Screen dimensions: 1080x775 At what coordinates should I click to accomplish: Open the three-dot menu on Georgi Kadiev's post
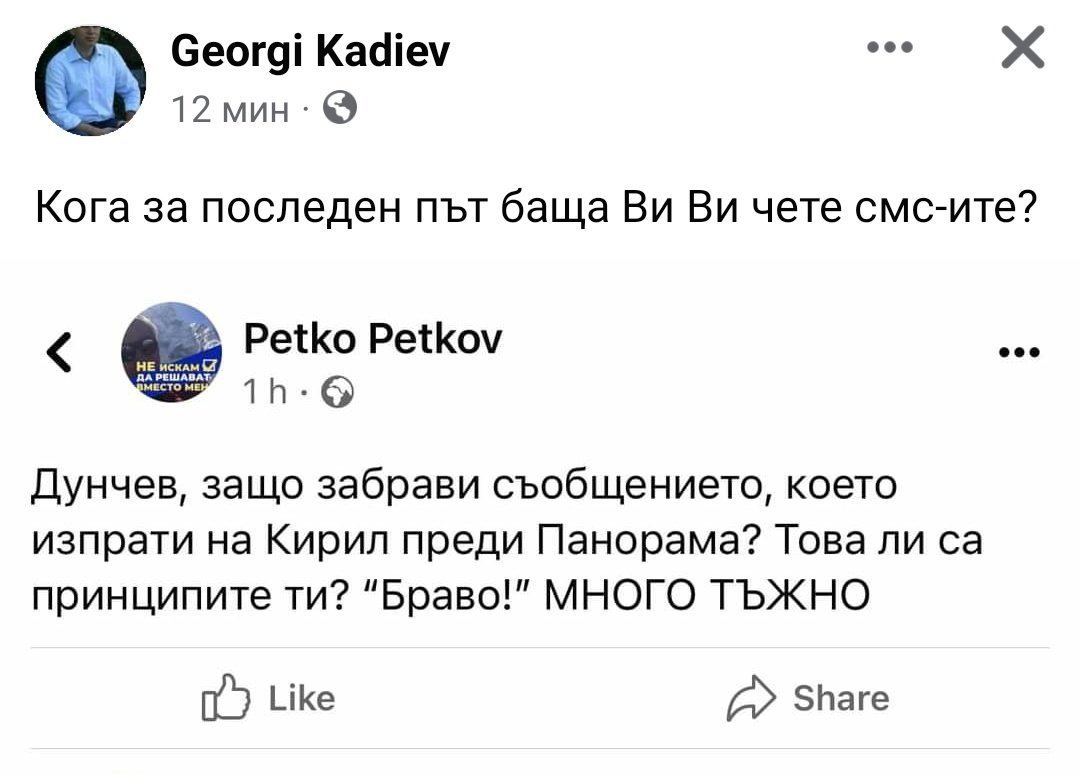pyautogui.click(x=890, y=48)
